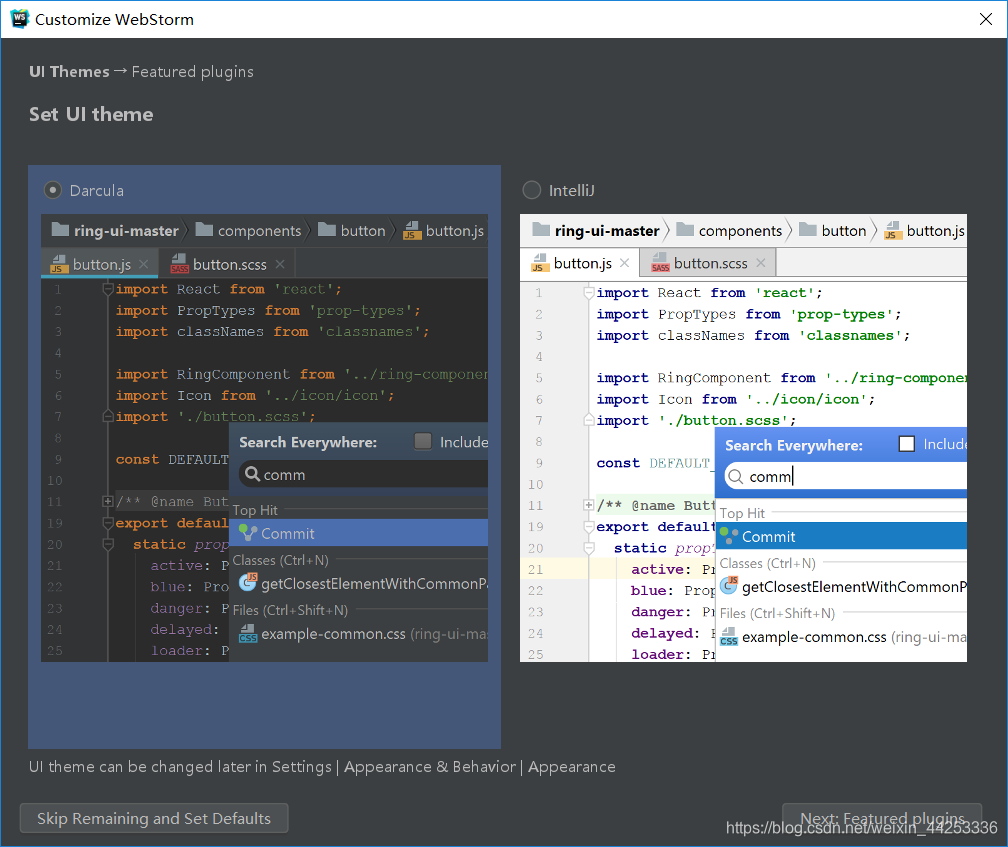
Task: Click the WebStorm logo in title bar
Action: pos(19,19)
